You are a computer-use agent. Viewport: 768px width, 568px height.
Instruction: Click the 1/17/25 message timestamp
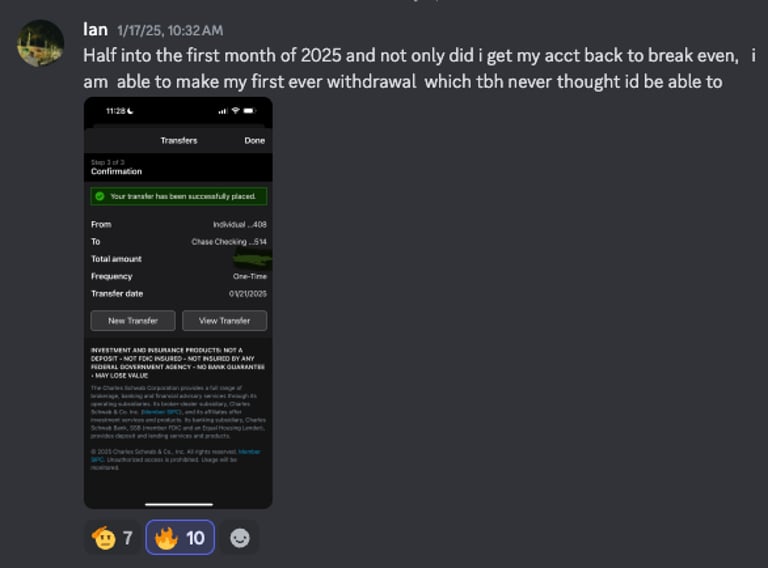(170, 31)
